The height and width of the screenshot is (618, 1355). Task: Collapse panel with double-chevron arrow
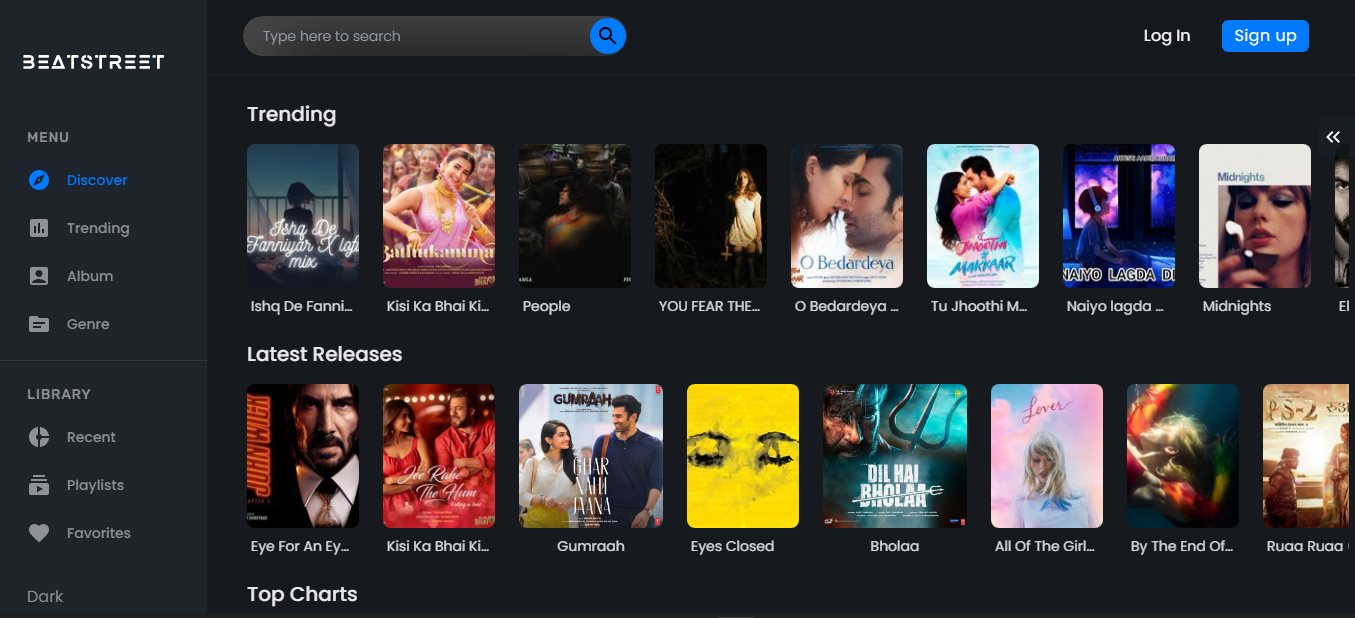1333,137
